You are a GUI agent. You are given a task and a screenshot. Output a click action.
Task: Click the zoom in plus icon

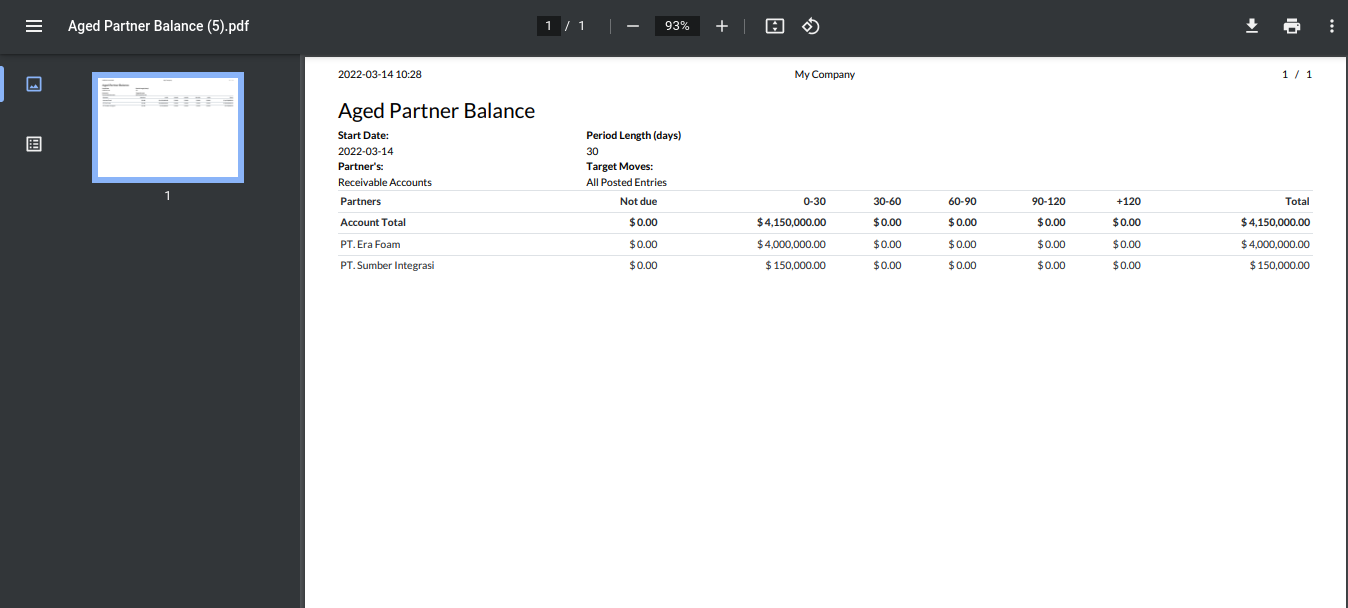click(x=722, y=26)
